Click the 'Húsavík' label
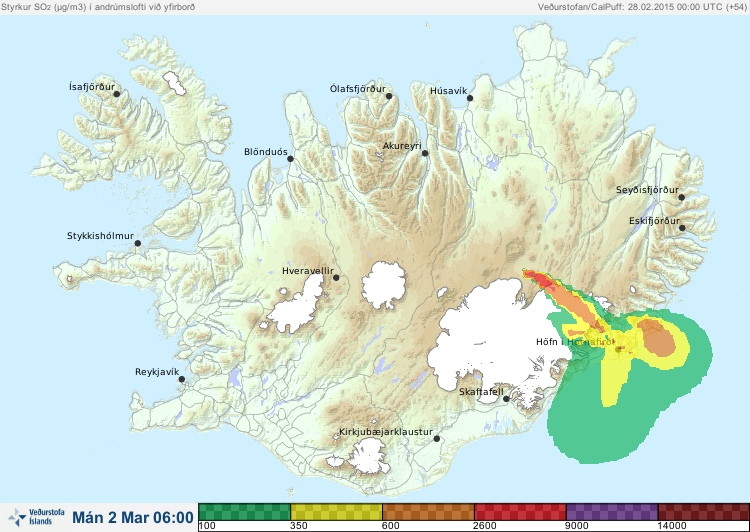 click(448, 91)
